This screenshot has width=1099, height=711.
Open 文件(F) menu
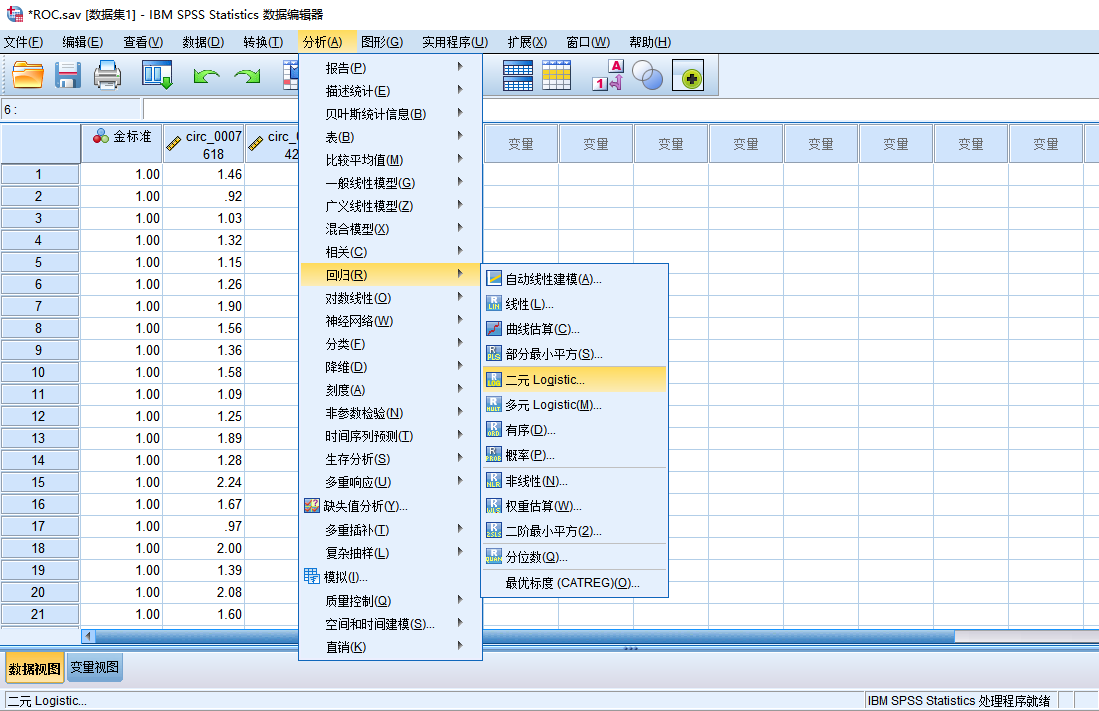23,42
